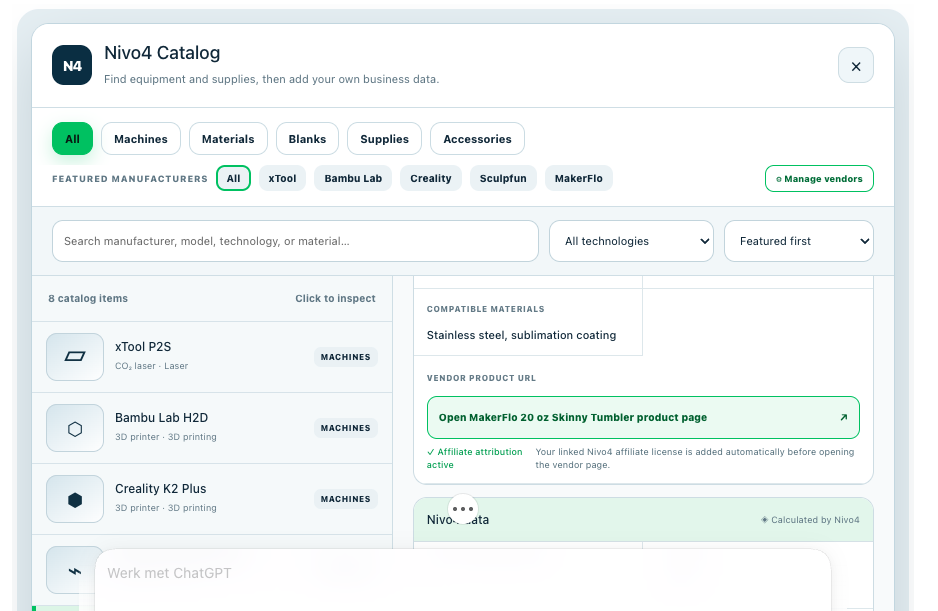Select the All manufacturers filter chip

click(233, 178)
